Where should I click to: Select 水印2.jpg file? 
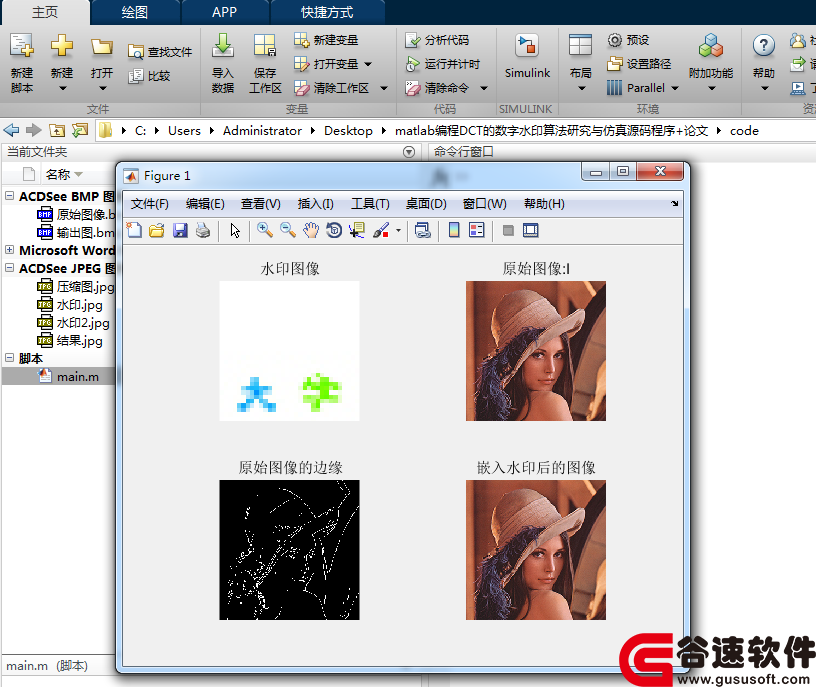click(x=73, y=323)
